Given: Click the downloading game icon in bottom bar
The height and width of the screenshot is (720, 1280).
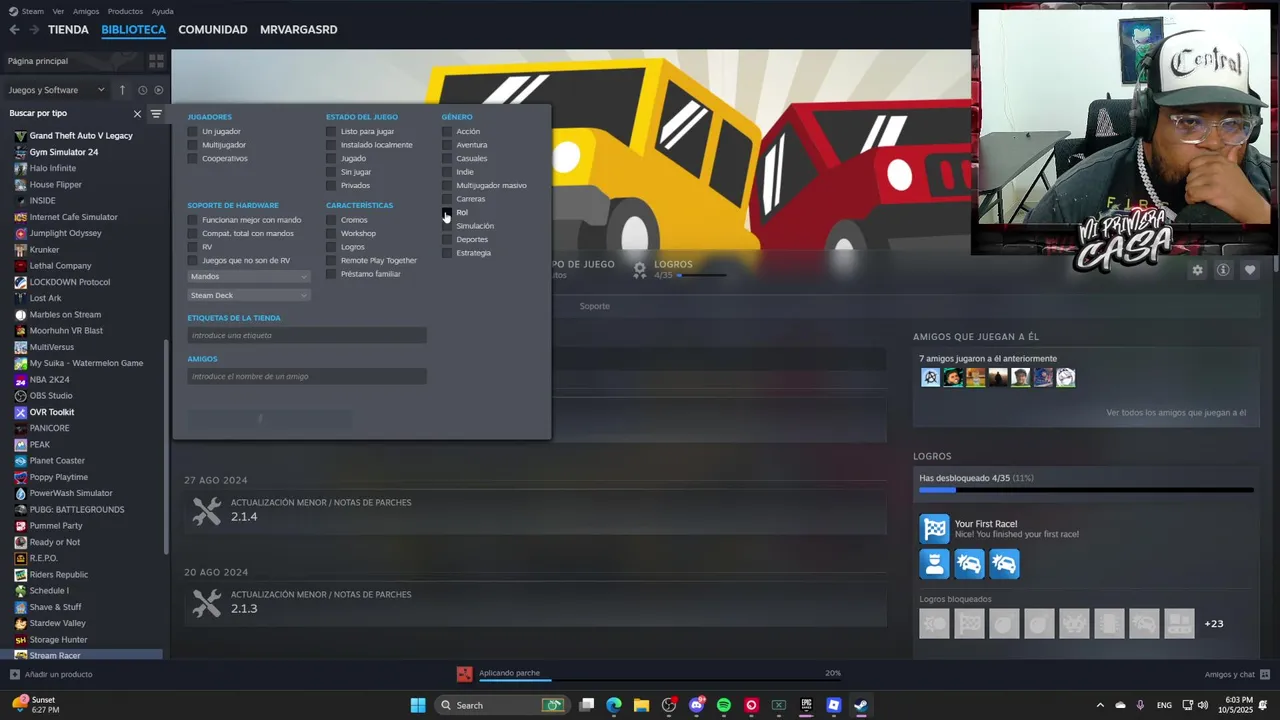Looking at the screenshot, I should [x=464, y=674].
